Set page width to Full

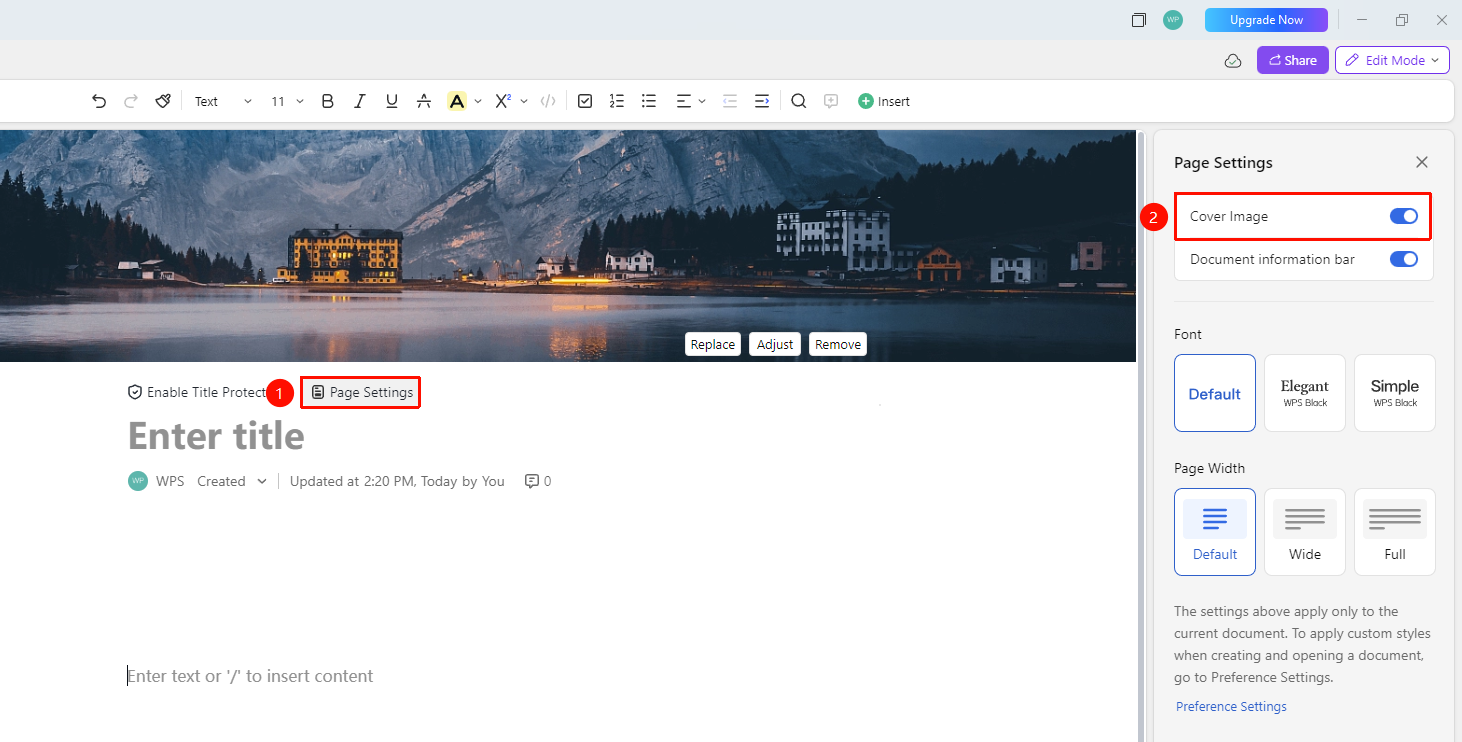pos(1395,532)
